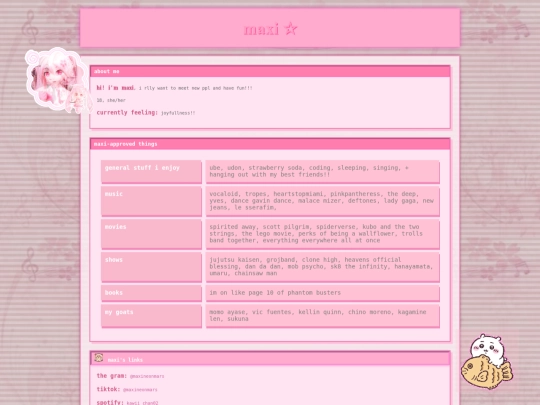Click the "books" label cell
The width and height of the screenshot is (540, 405).
[x=151, y=293]
